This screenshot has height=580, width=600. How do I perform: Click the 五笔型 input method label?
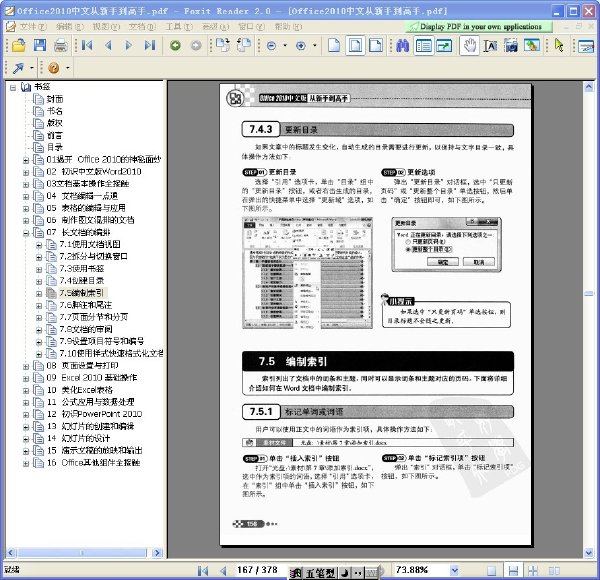(320, 573)
